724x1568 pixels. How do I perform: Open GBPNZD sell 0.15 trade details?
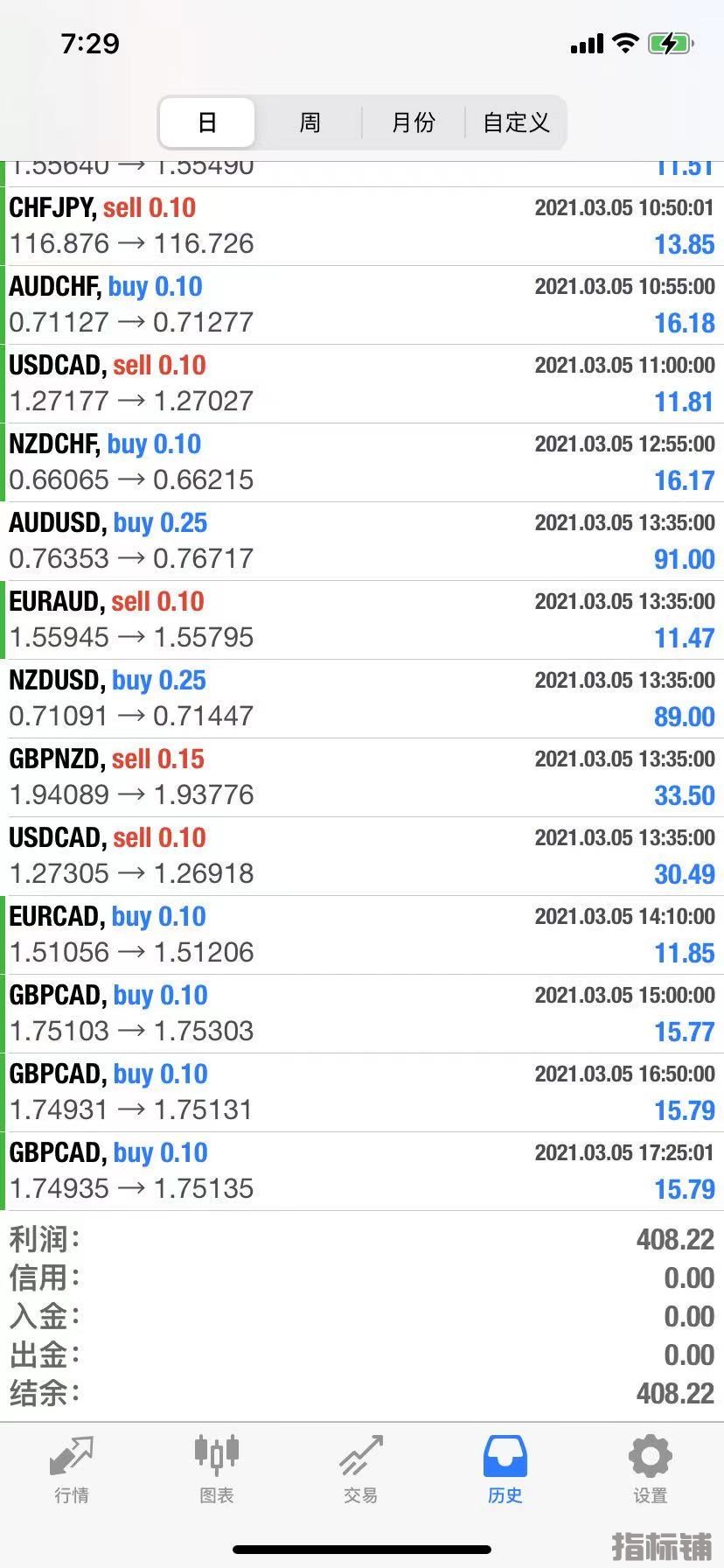pos(362,778)
